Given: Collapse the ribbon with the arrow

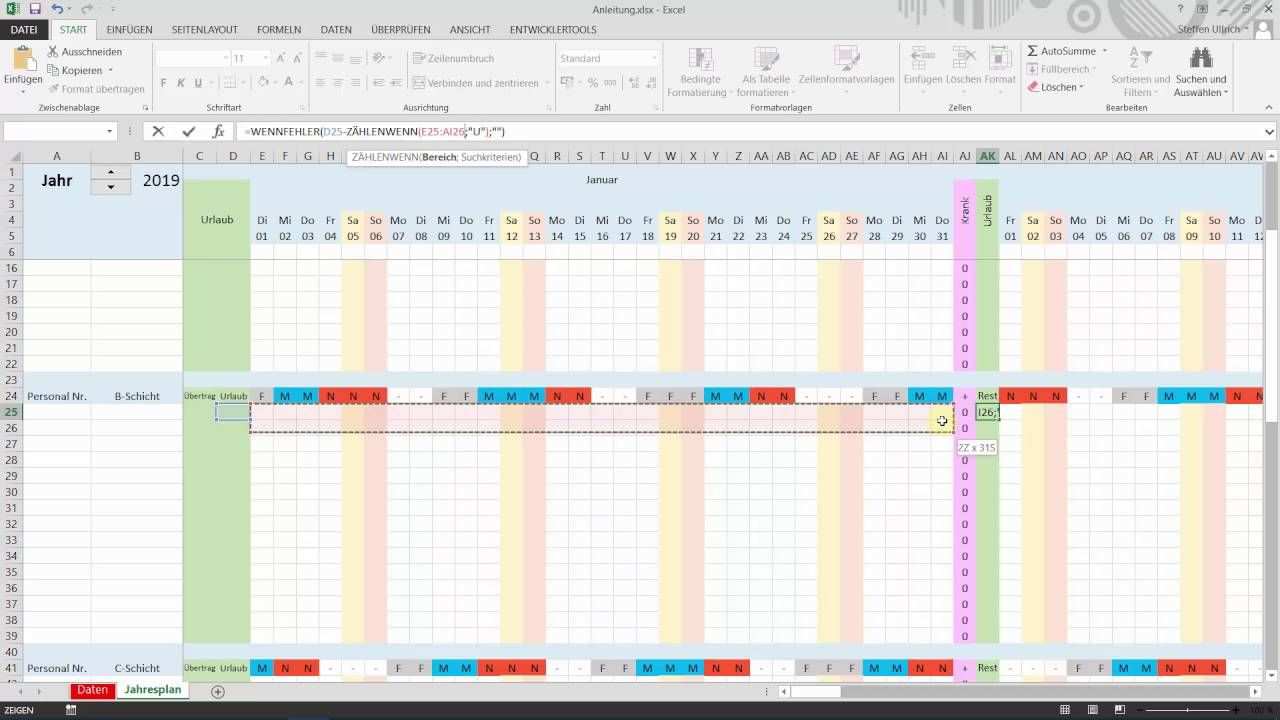Looking at the screenshot, I should point(1268,107).
